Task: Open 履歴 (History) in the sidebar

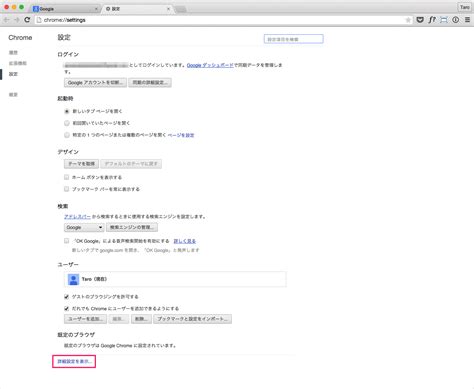Action: click(x=13, y=52)
